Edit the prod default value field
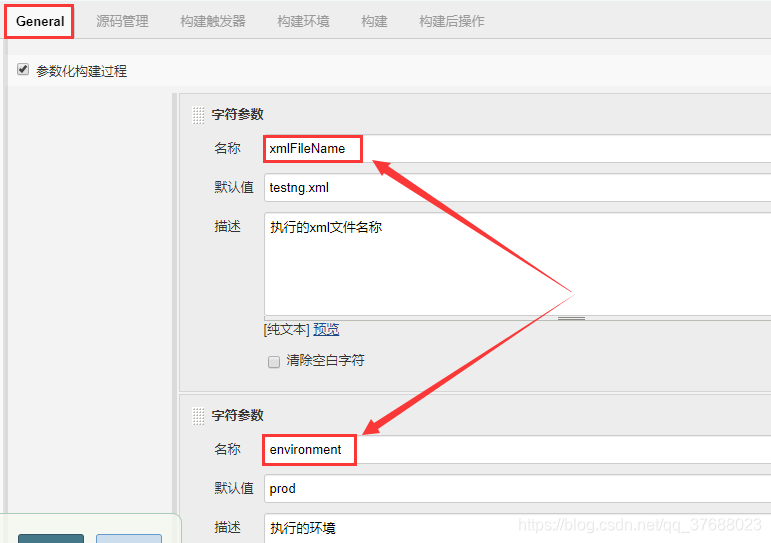 (x=517, y=488)
